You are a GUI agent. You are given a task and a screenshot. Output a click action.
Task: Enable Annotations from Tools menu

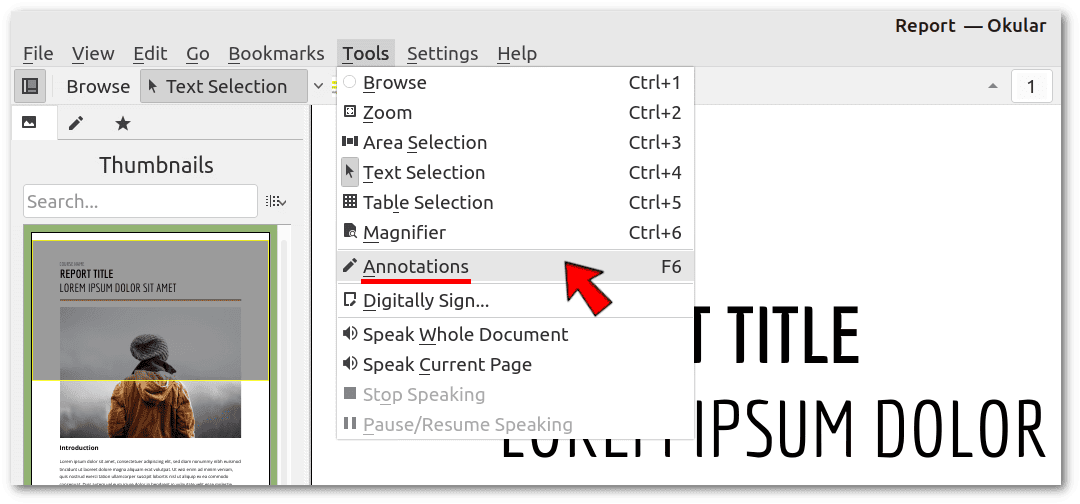click(415, 267)
